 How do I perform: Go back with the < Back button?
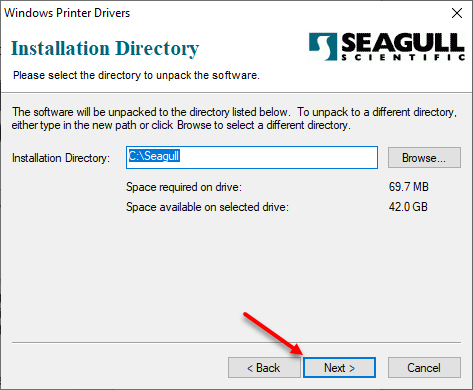[264, 368]
